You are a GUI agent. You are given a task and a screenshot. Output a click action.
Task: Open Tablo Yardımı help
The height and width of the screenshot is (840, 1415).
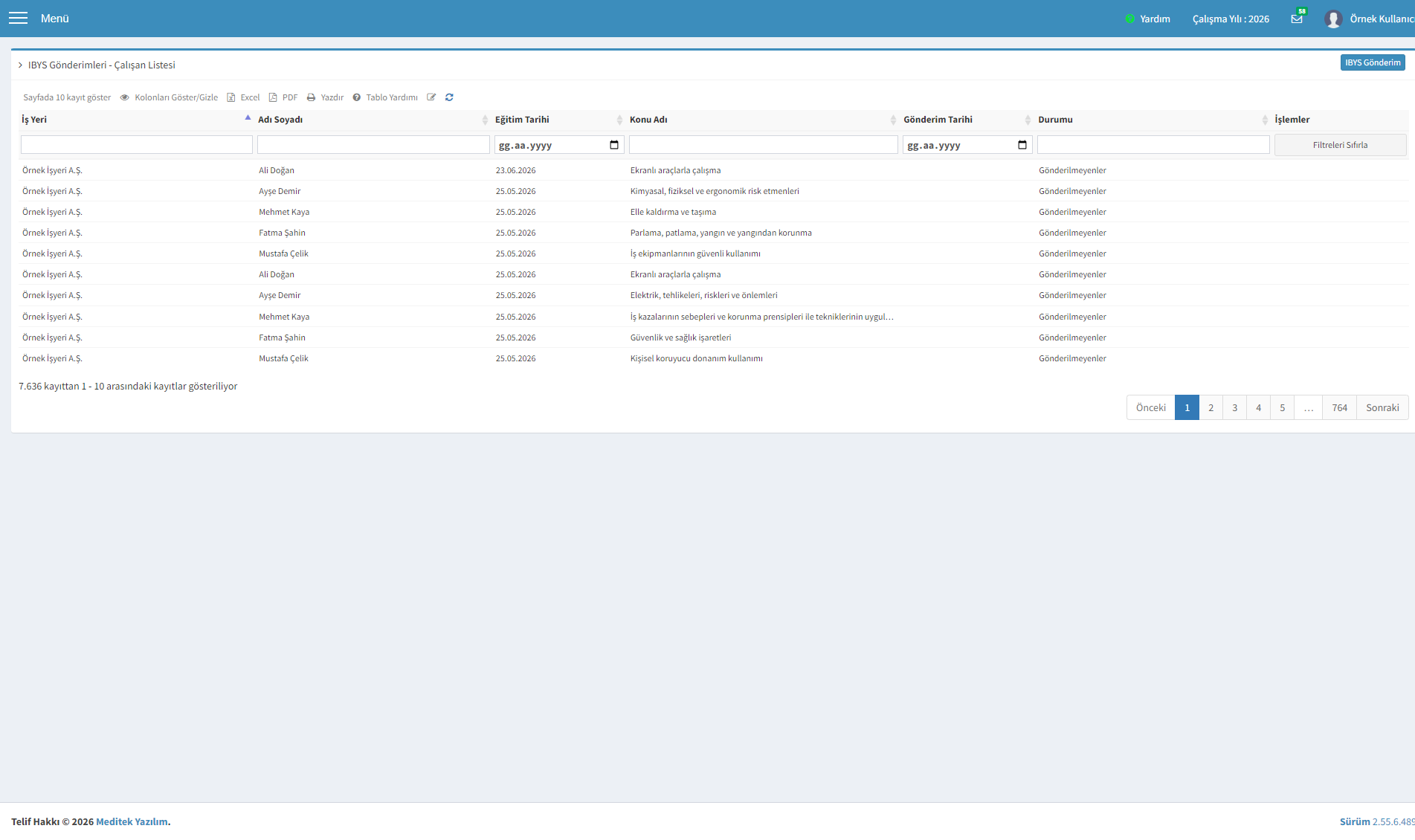385,97
